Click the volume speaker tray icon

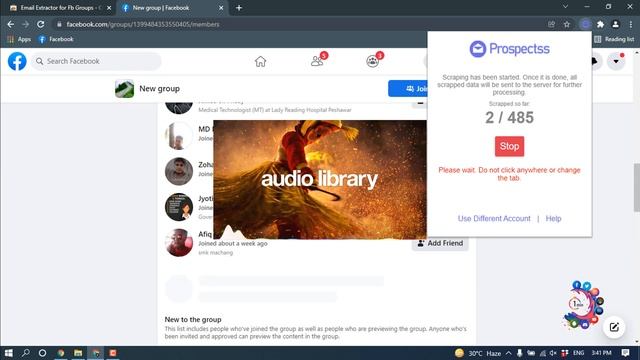[x=553, y=353]
